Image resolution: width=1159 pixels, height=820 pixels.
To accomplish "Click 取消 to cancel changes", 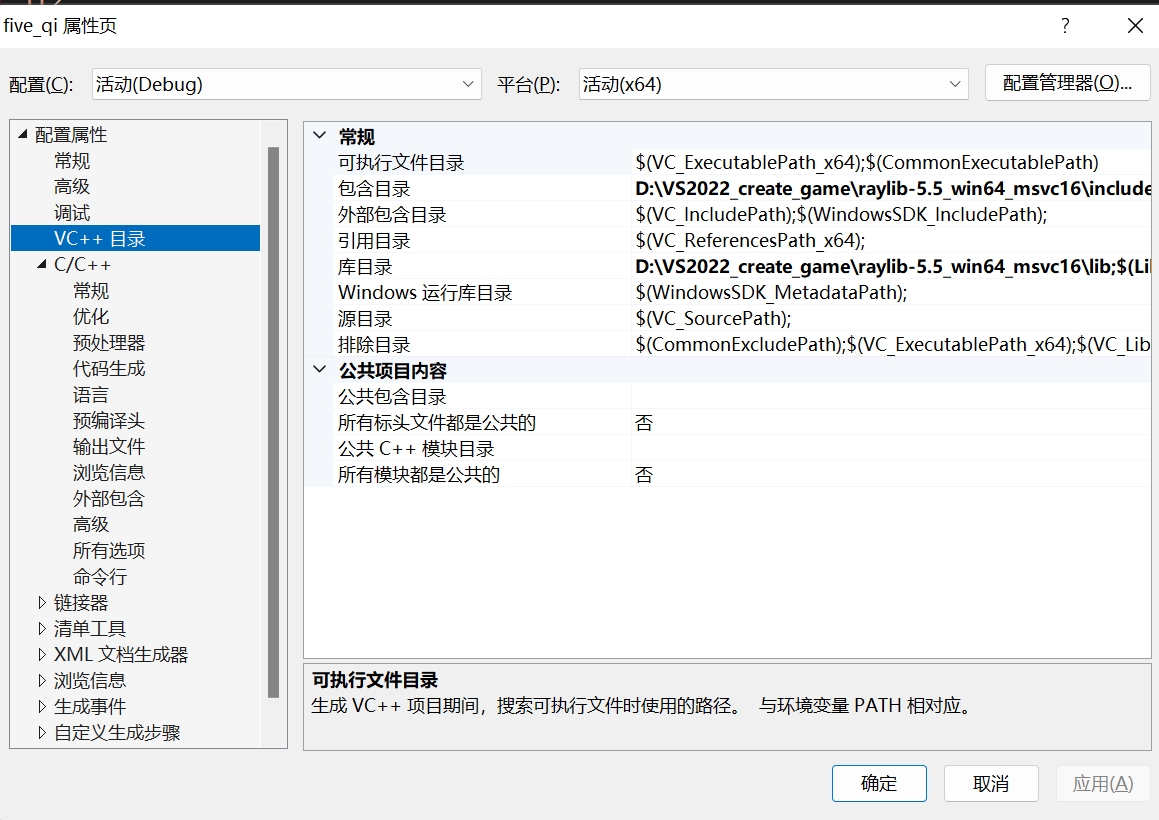I will coord(991,783).
